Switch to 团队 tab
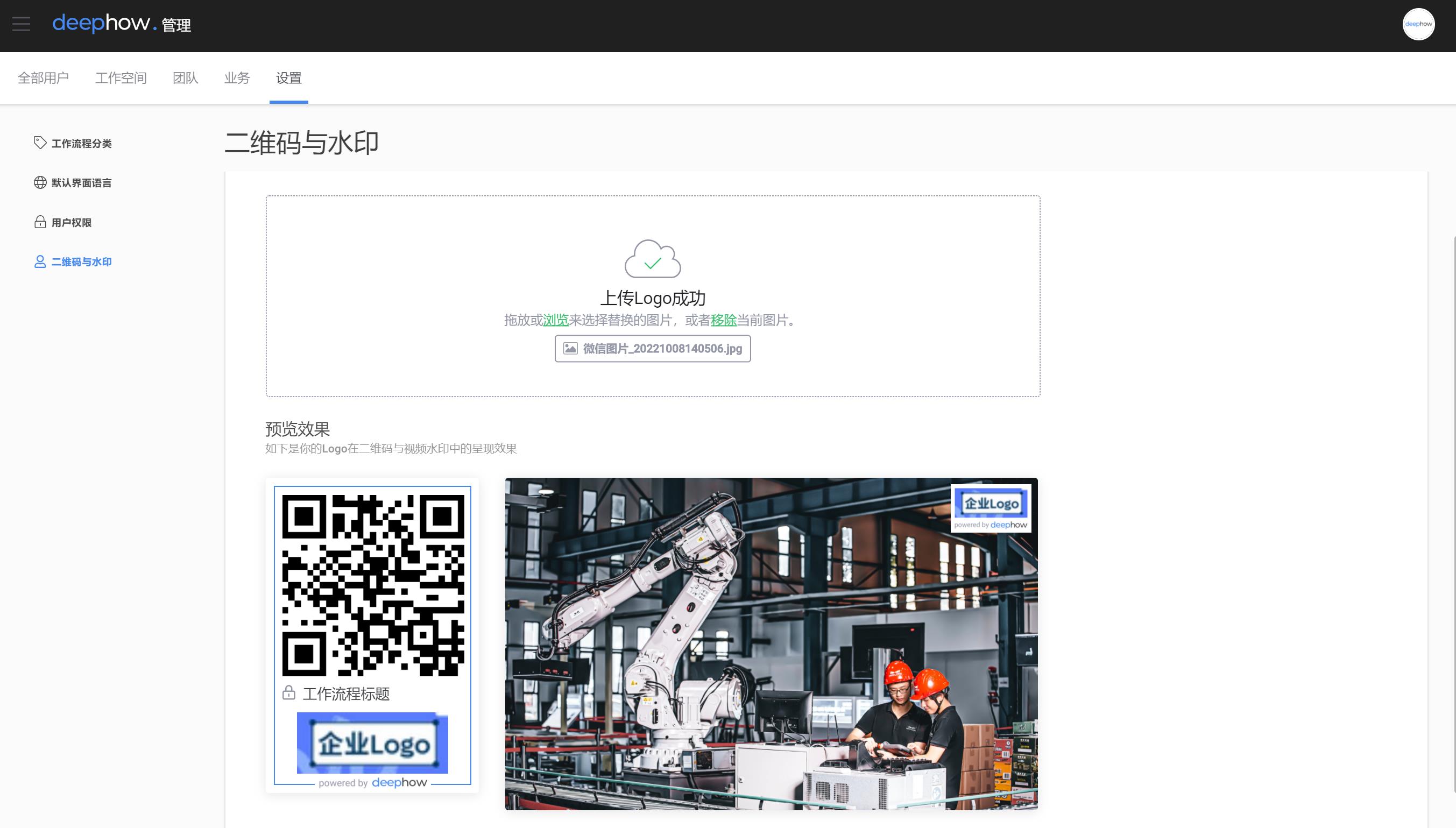 [186, 78]
